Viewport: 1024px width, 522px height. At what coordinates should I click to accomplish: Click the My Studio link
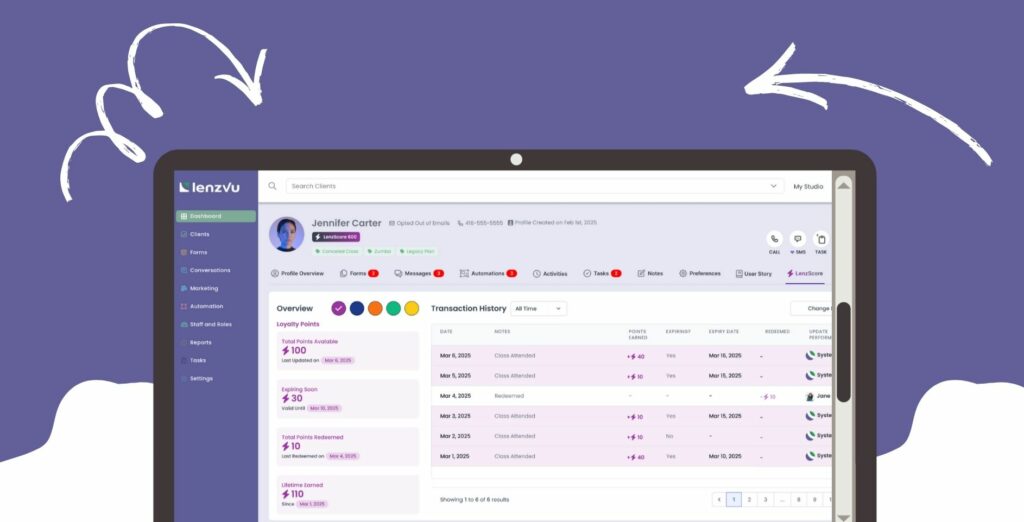808,186
